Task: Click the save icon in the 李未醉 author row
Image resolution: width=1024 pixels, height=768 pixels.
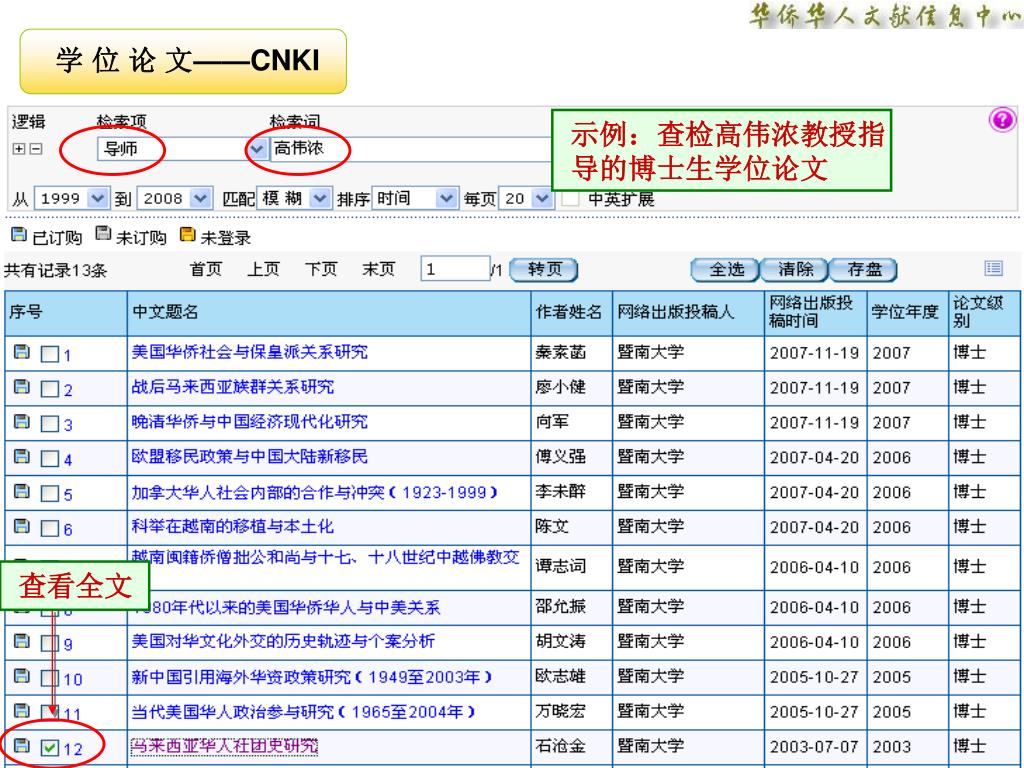Action: coord(22,491)
